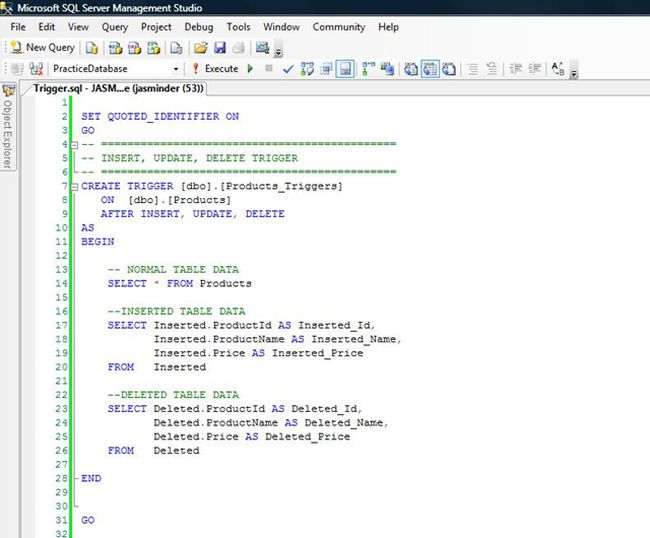This screenshot has width=650, height=538.
Task: Click the Execute button
Action: click(x=214, y=69)
